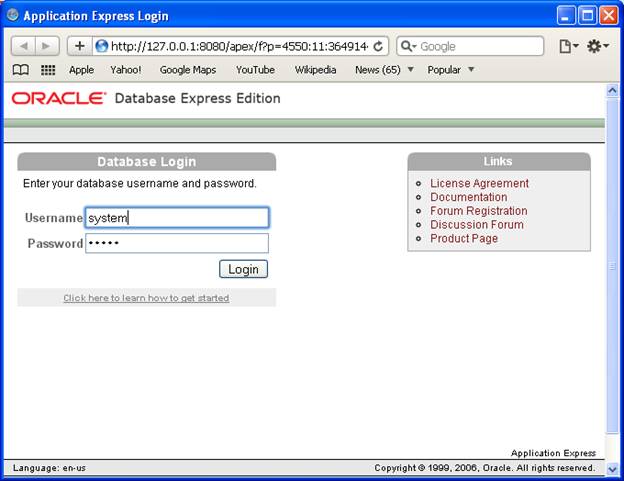Go back with the browser back arrow

23,46
